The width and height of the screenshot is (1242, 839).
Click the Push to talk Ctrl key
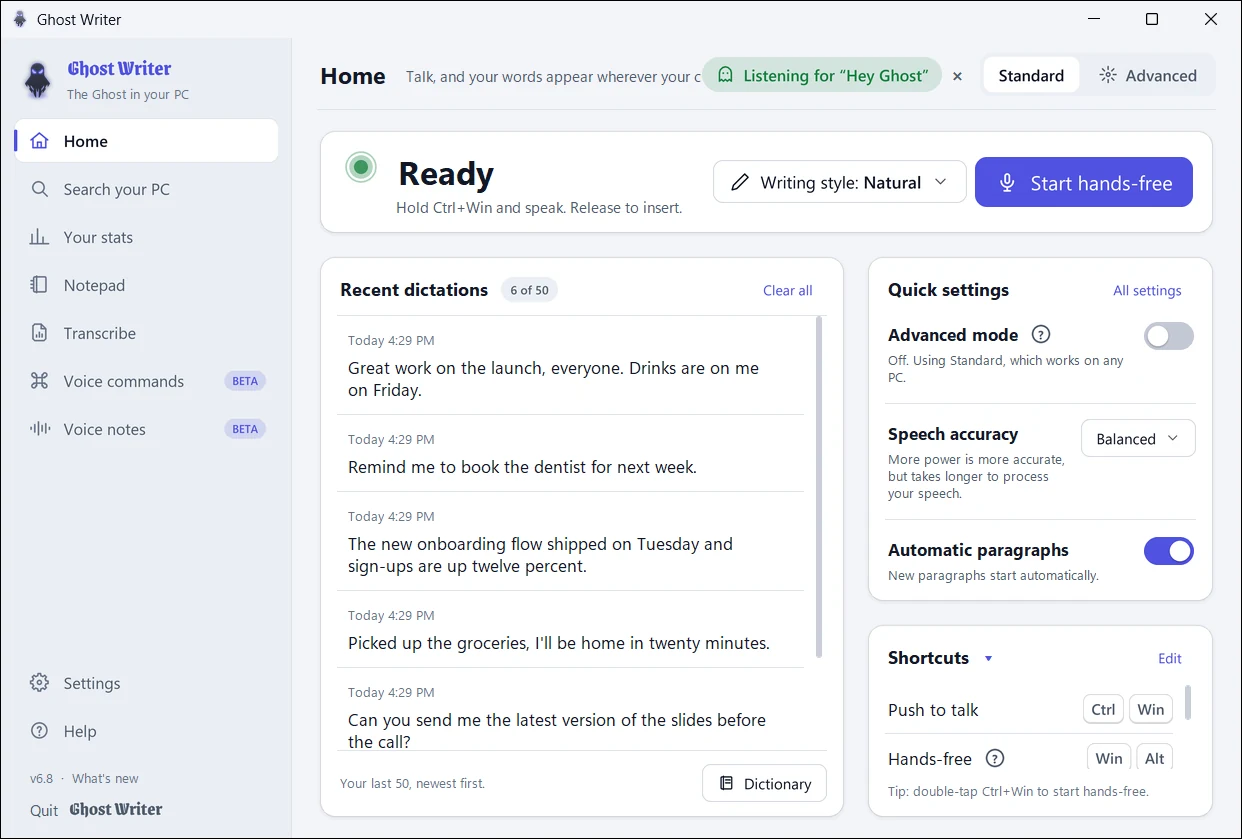coord(1103,709)
